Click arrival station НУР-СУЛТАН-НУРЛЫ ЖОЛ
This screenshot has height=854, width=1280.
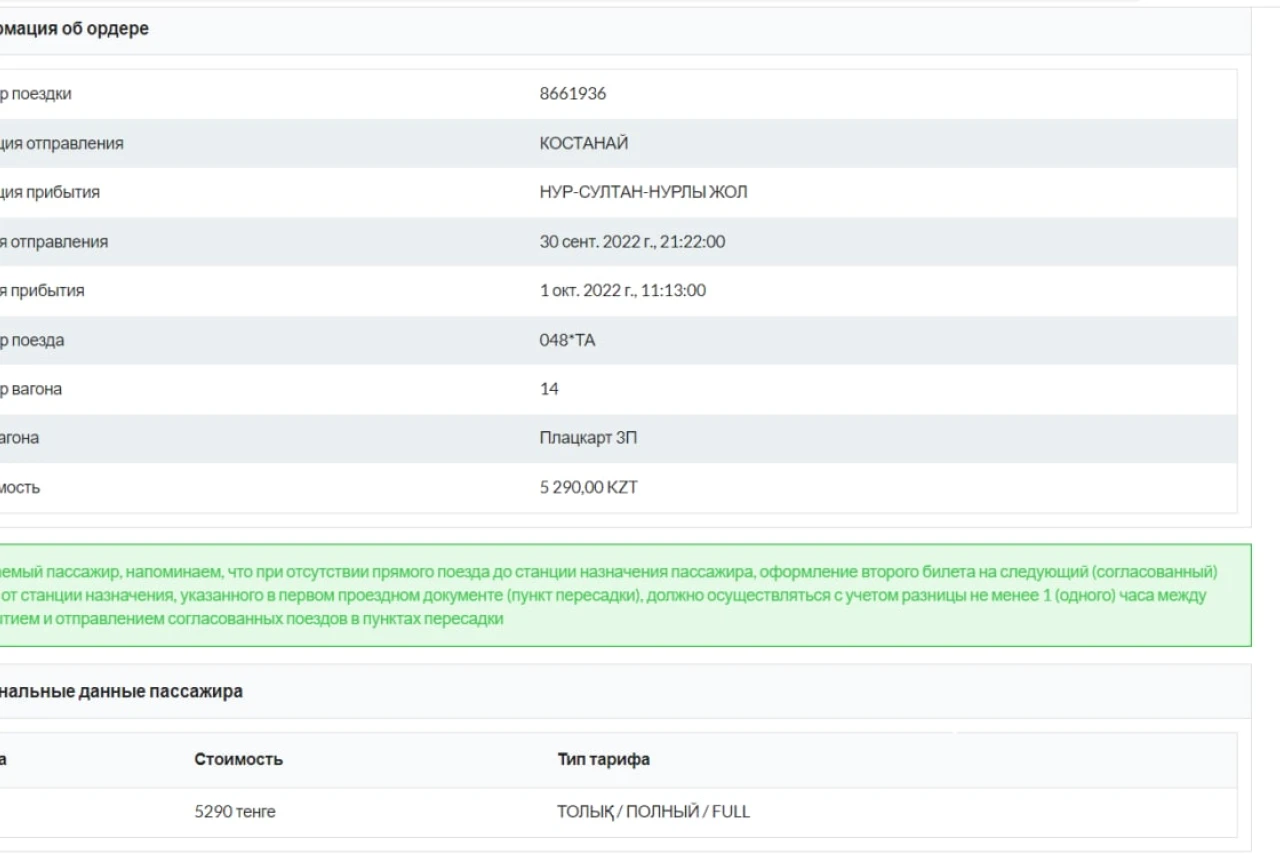coord(643,192)
